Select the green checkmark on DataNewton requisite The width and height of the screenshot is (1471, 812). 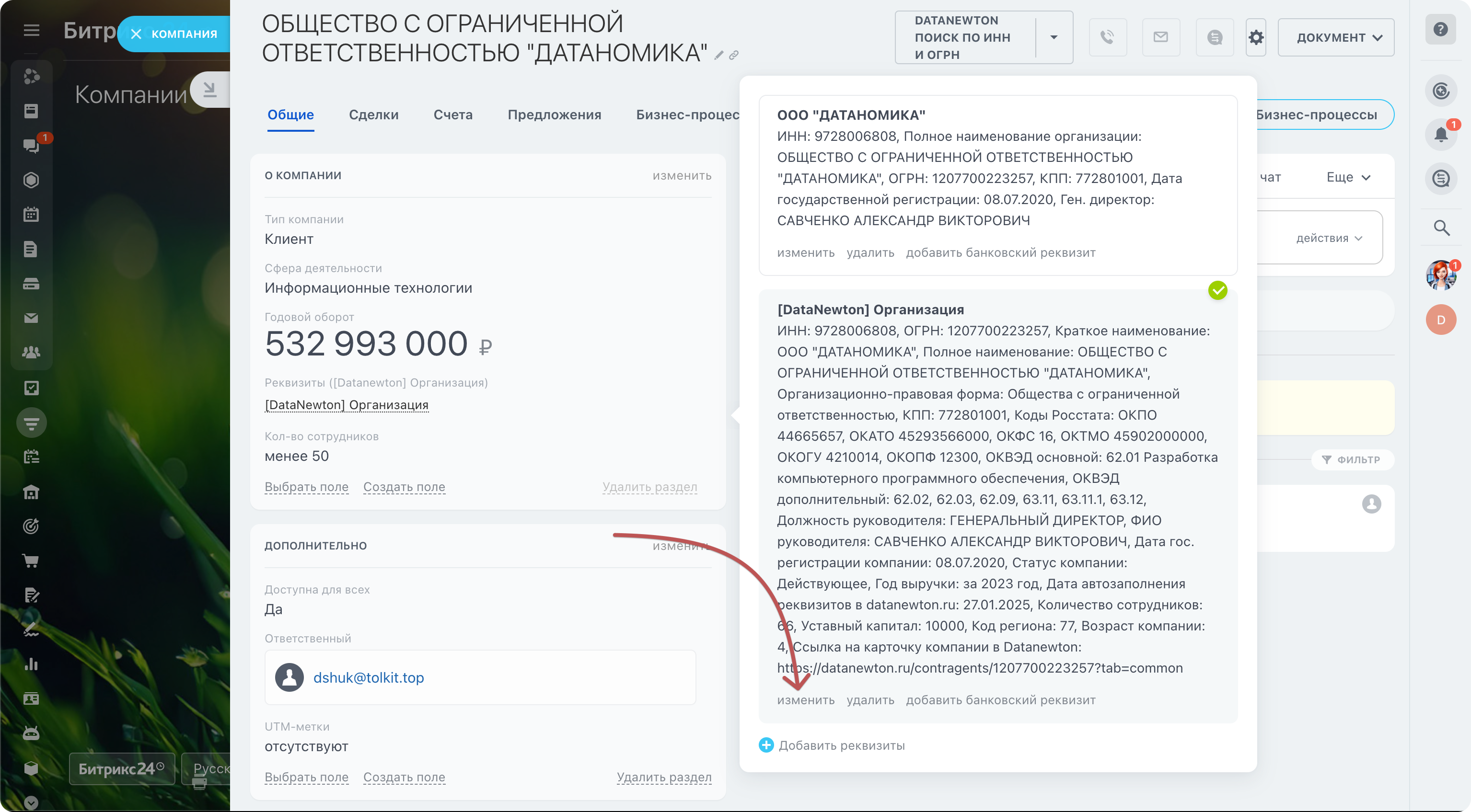pyautogui.click(x=1217, y=290)
